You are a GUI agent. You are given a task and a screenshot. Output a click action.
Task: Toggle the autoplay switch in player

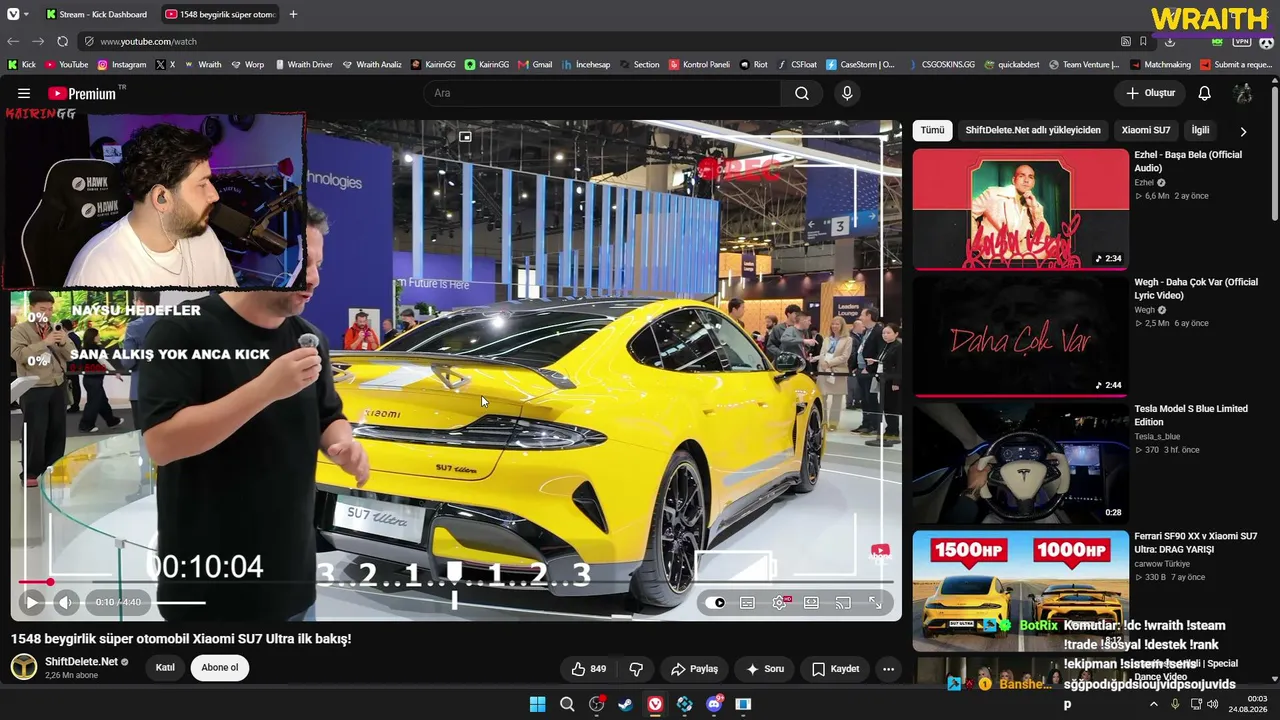click(715, 602)
